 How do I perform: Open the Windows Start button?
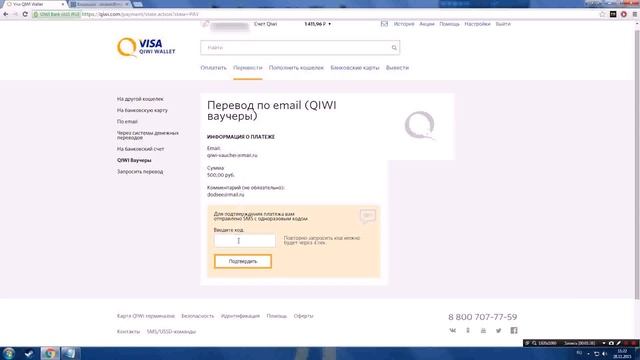[x=9, y=353]
